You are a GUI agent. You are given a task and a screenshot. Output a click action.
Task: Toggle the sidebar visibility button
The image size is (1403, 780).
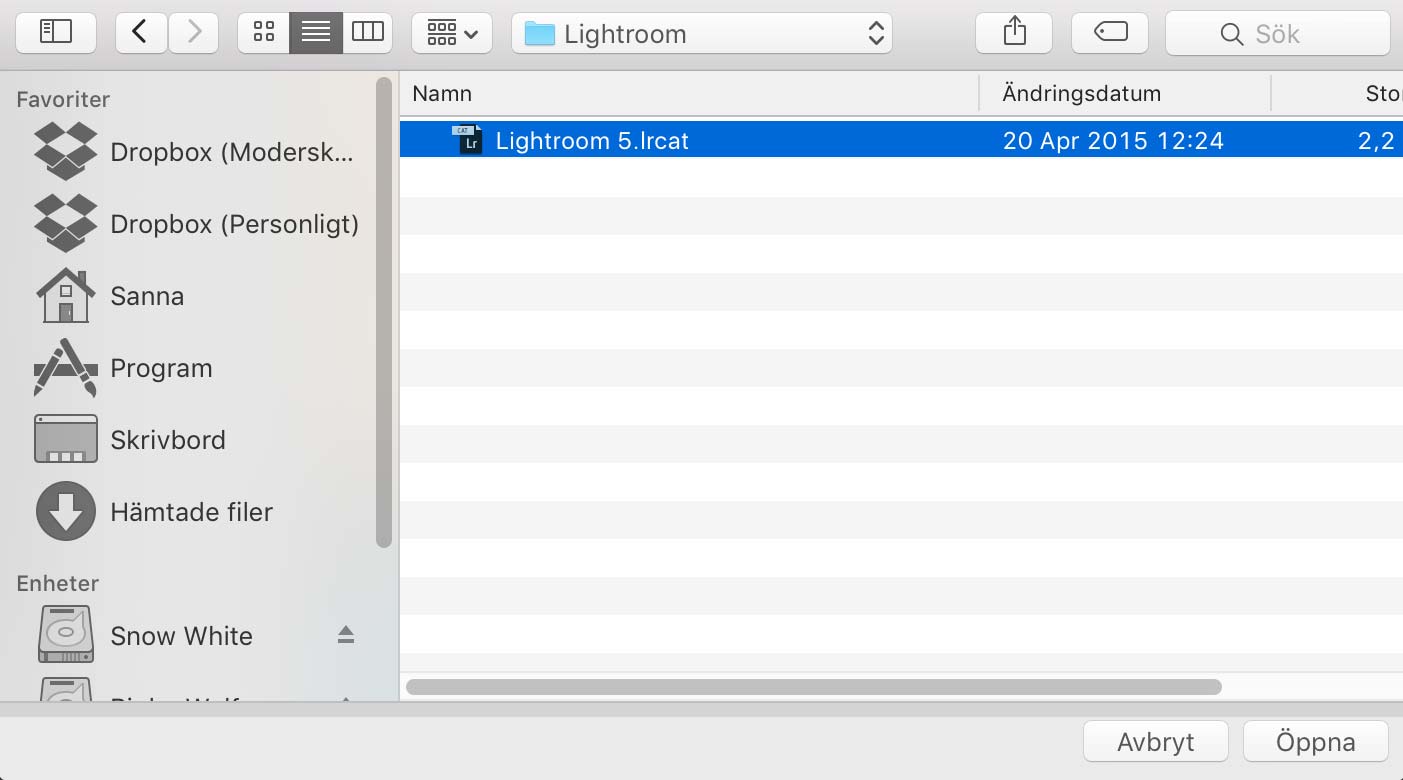pos(56,33)
